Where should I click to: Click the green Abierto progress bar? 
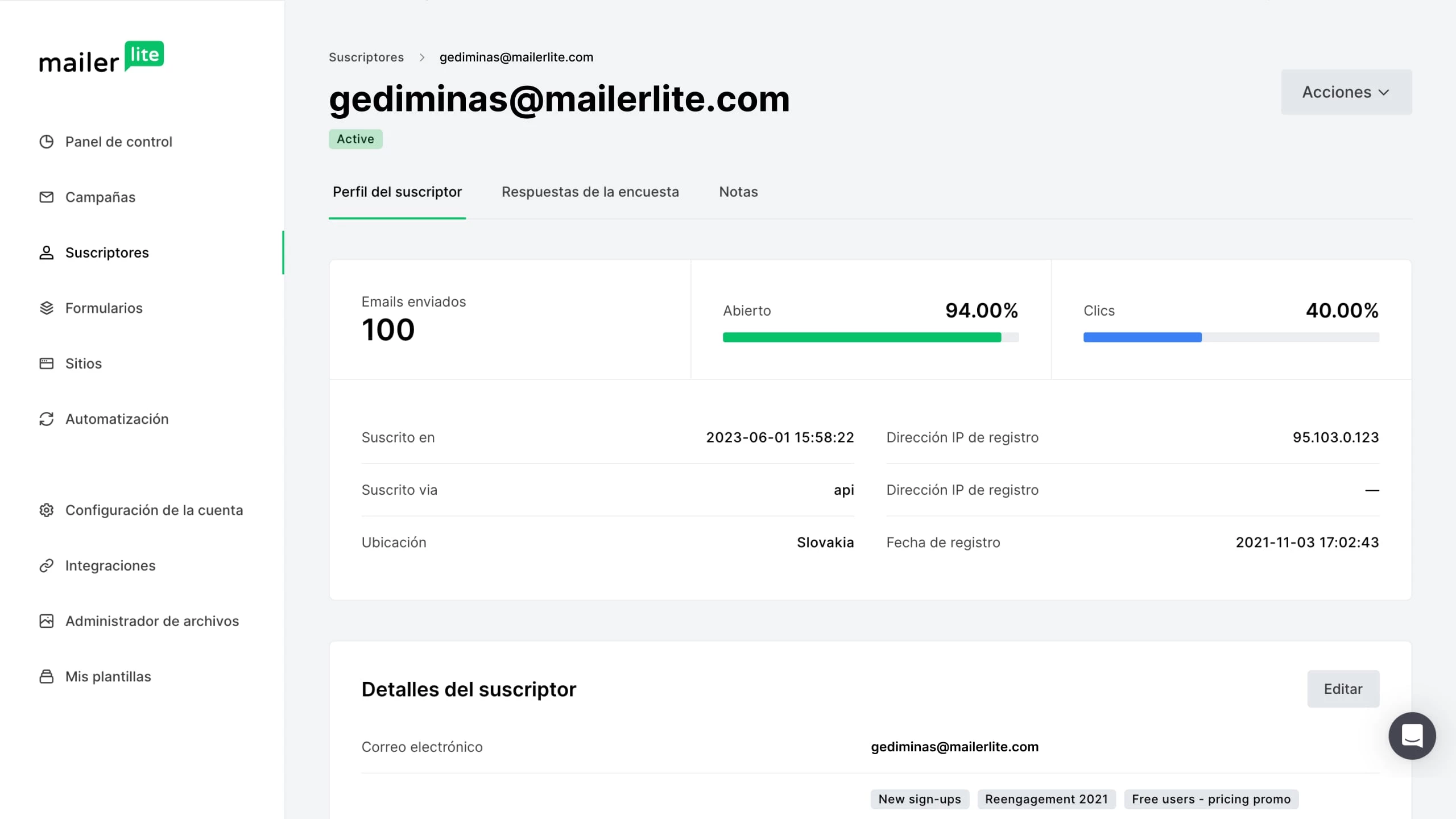tap(862, 337)
